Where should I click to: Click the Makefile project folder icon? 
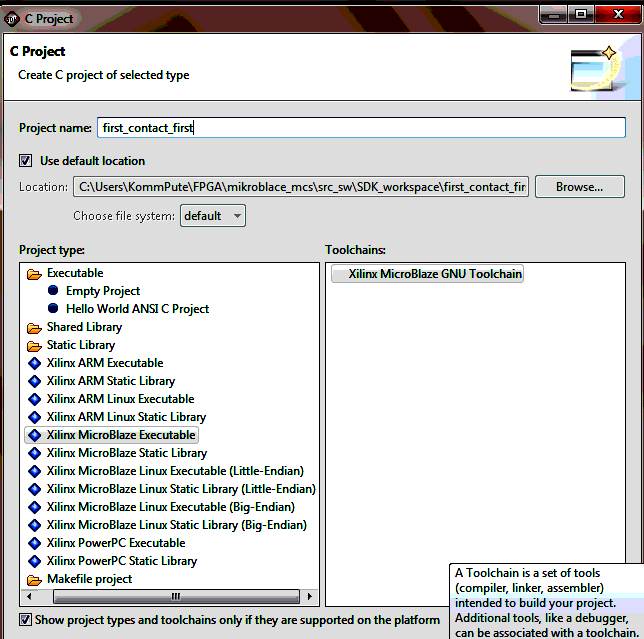[34, 580]
